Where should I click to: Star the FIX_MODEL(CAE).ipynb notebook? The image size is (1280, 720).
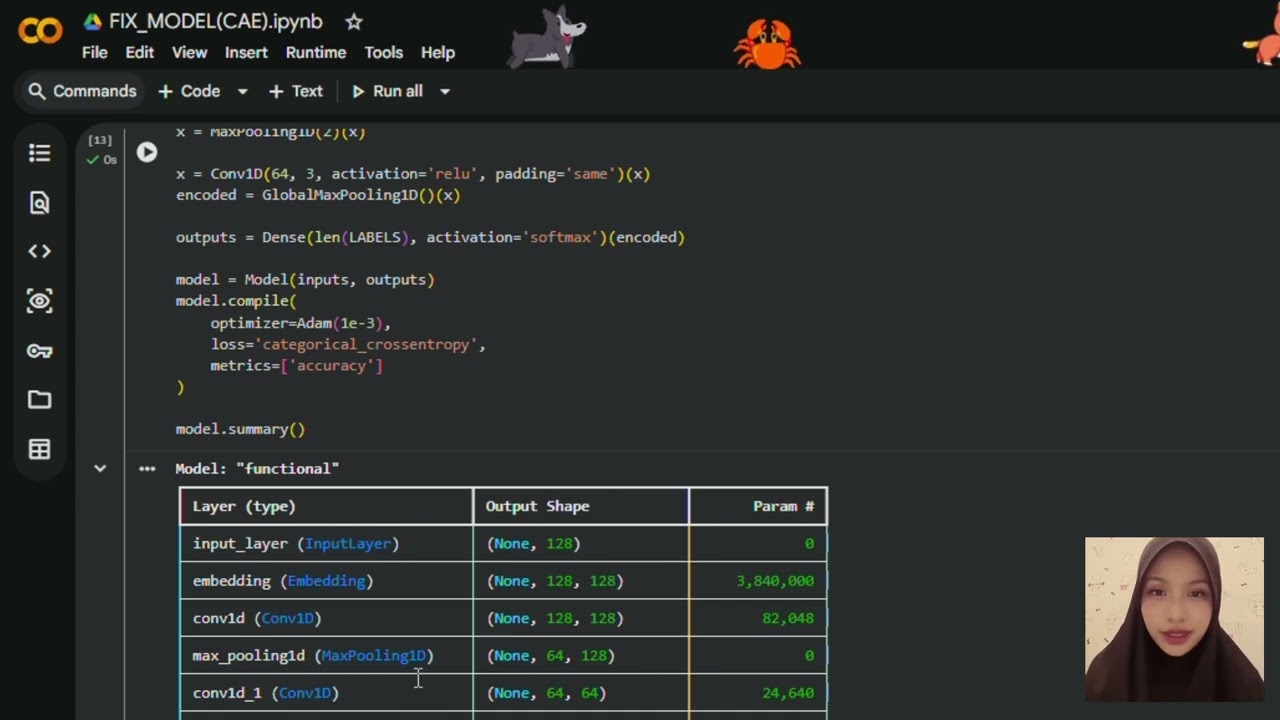point(353,21)
